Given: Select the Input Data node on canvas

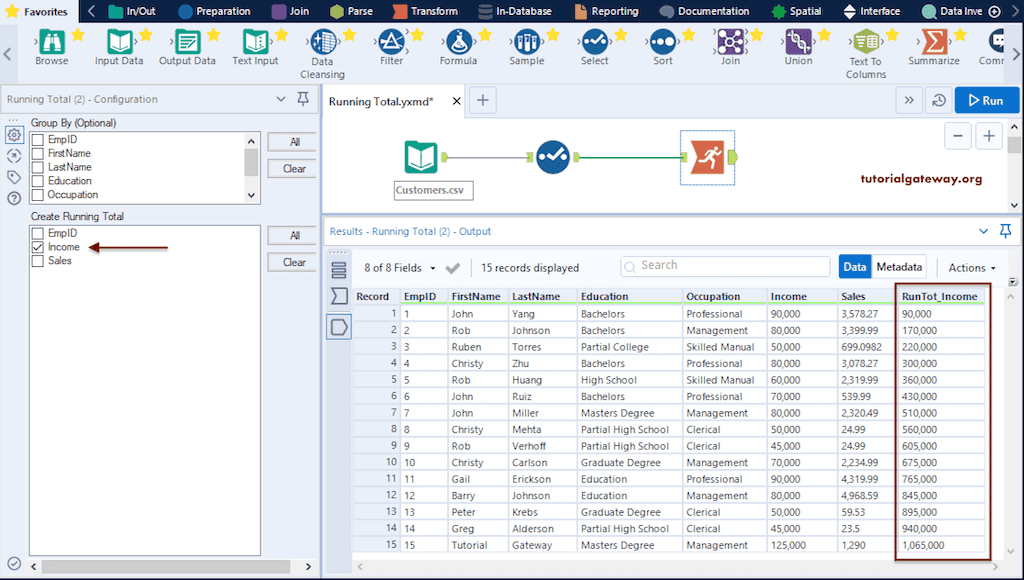Looking at the screenshot, I should point(421,157).
